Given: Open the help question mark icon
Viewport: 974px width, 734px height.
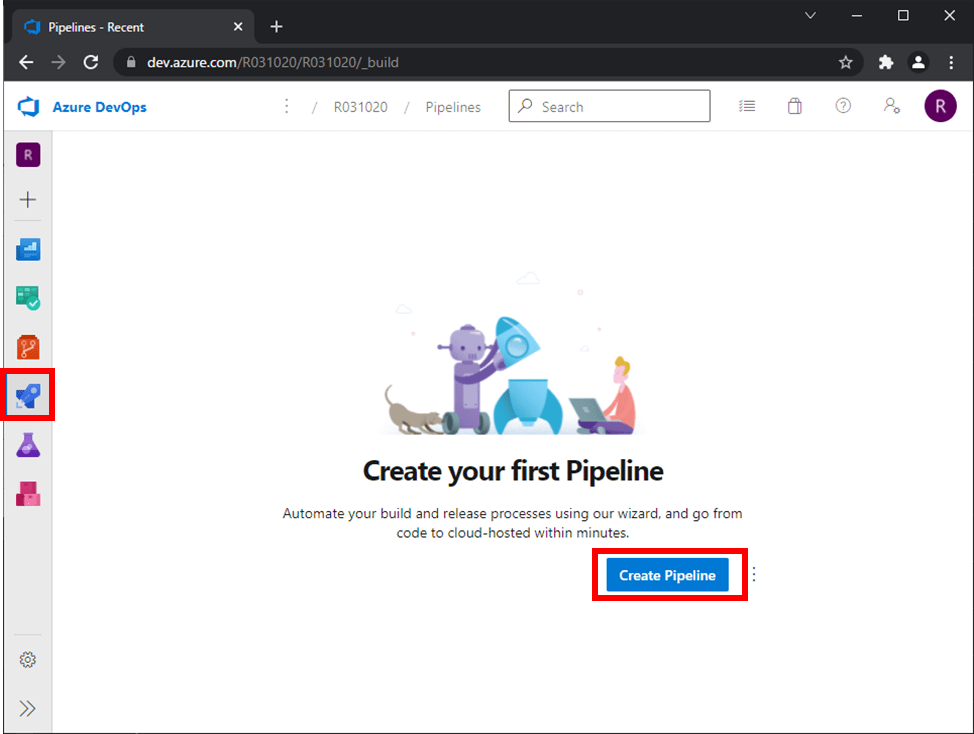Looking at the screenshot, I should coord(843,106).
